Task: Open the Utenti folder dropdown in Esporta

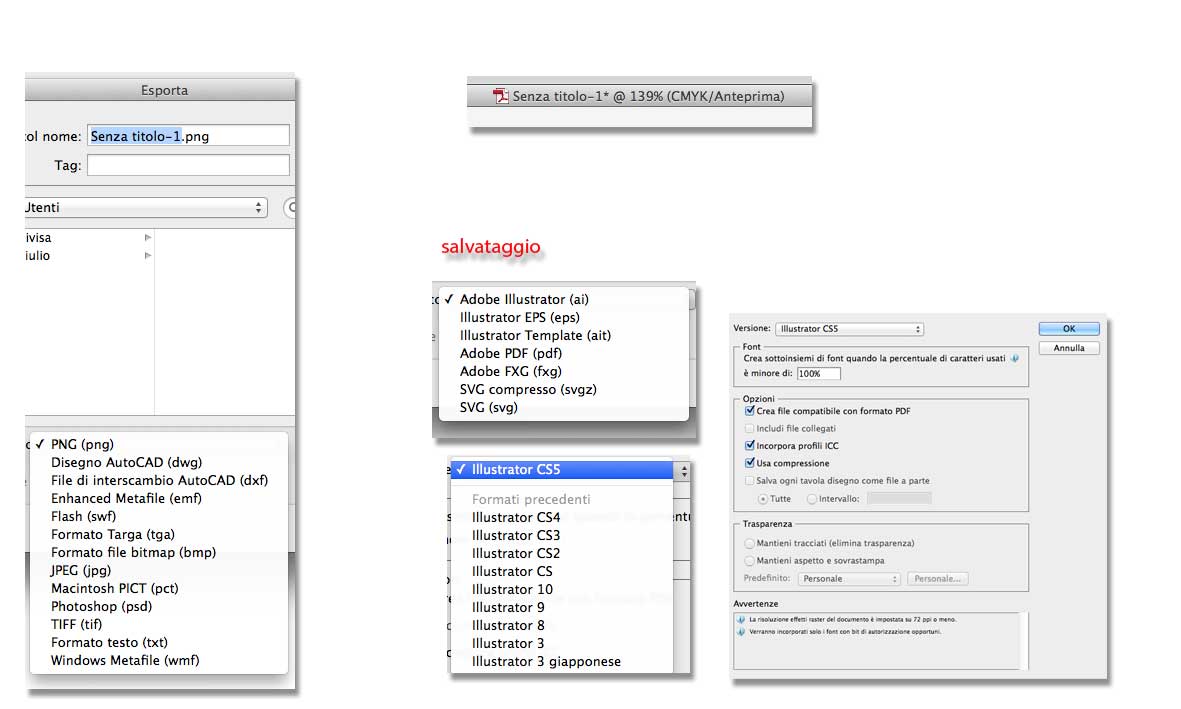Action: (x=145, y=207)
